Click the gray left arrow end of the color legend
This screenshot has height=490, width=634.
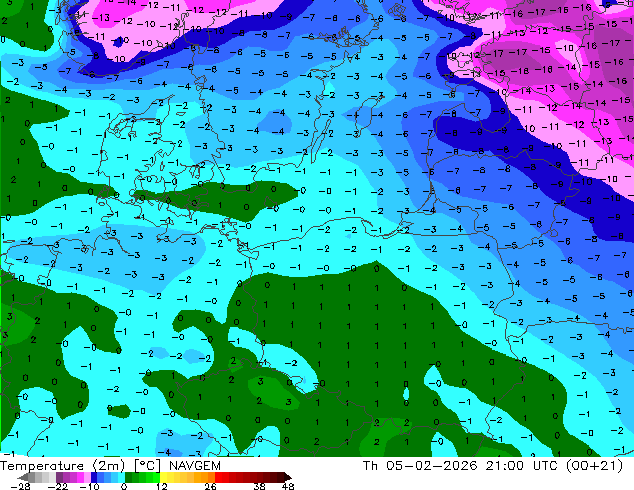click(x=22, y=477)
